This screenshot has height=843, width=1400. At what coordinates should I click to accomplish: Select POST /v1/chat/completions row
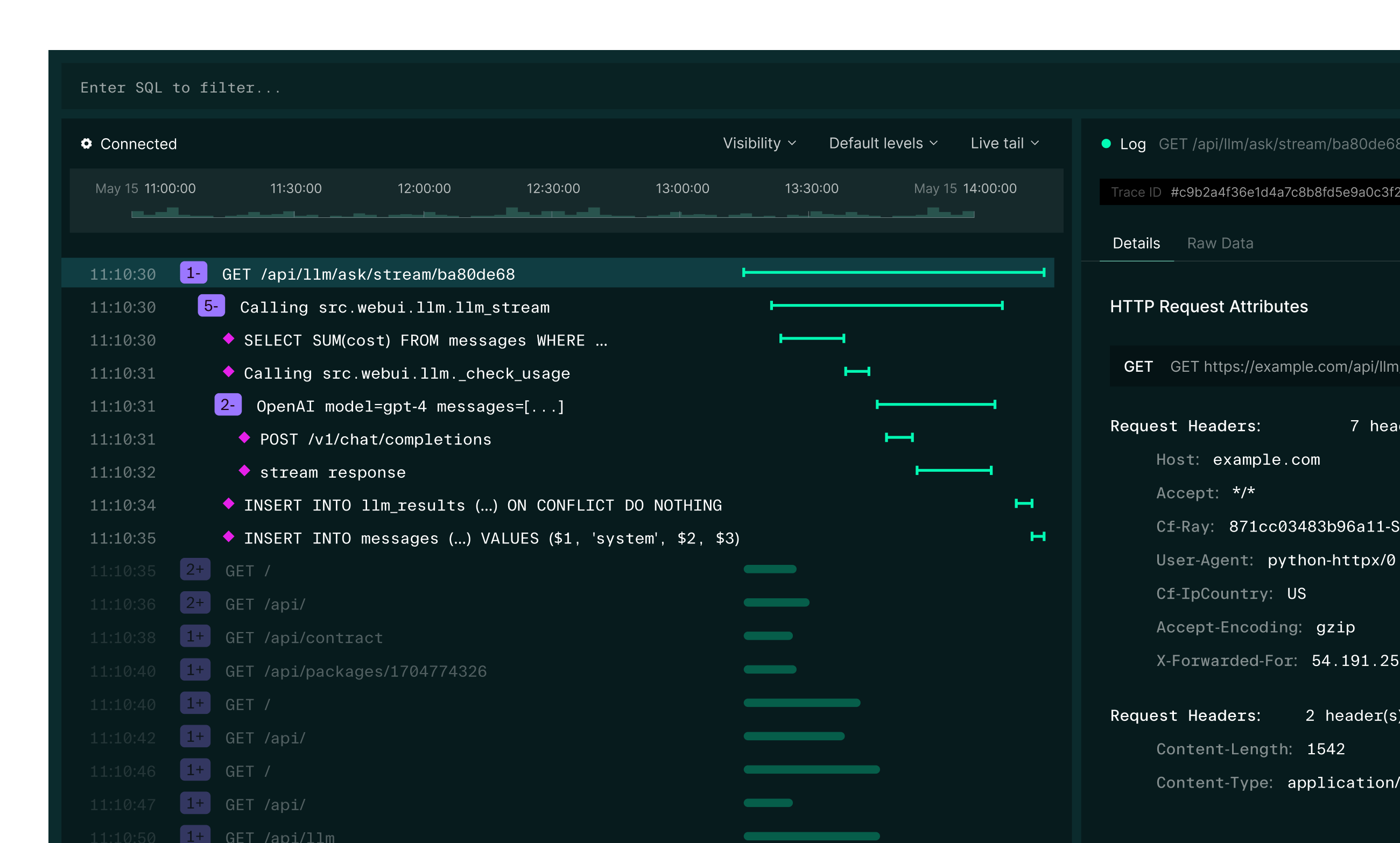point(558,438)
